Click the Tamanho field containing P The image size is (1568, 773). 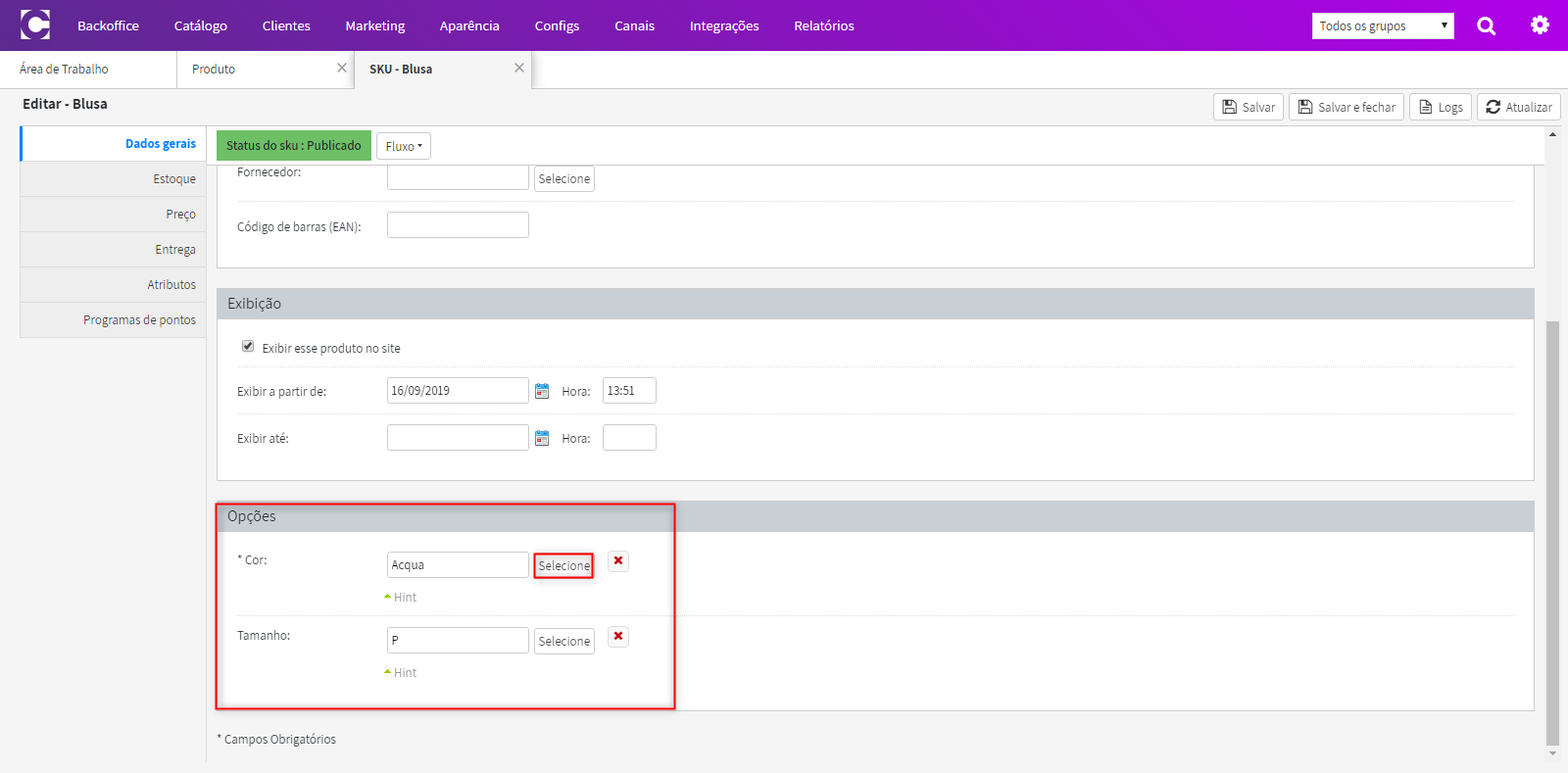(x=458, y=640)
